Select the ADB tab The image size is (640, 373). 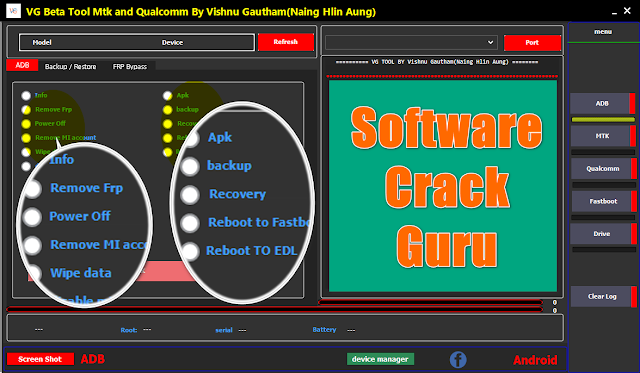(22, 65)
